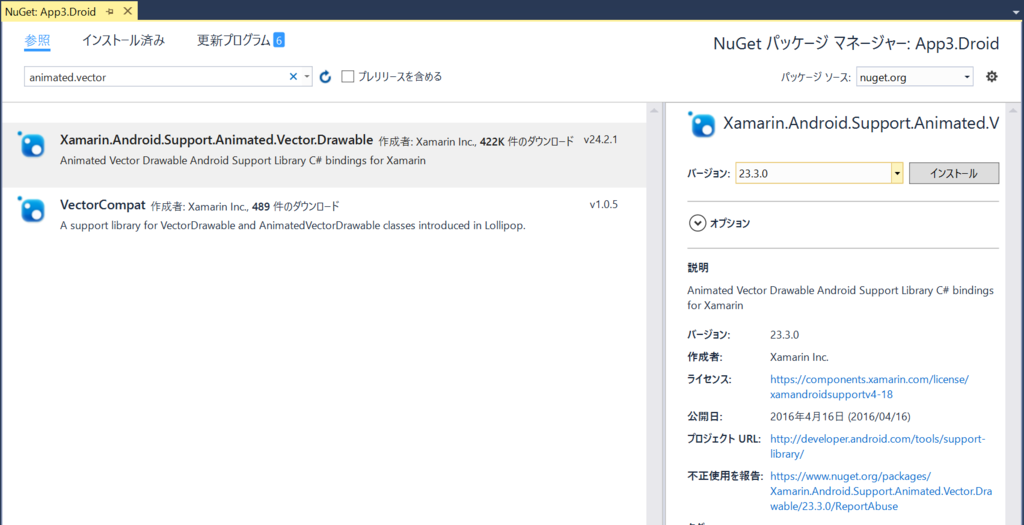Select the VectorCompat package row
Screen dimensions: 1024x525
324,219
